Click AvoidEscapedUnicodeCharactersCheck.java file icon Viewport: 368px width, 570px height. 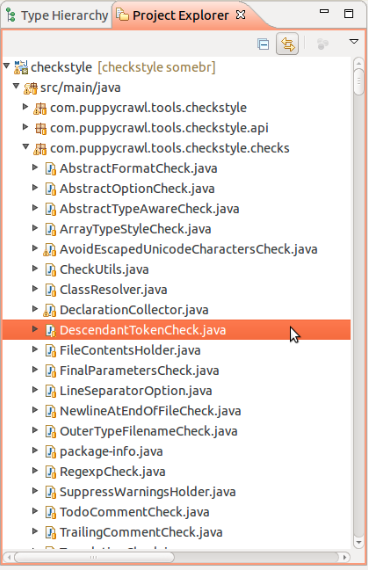pyautogui.click(x=50, y=250)
